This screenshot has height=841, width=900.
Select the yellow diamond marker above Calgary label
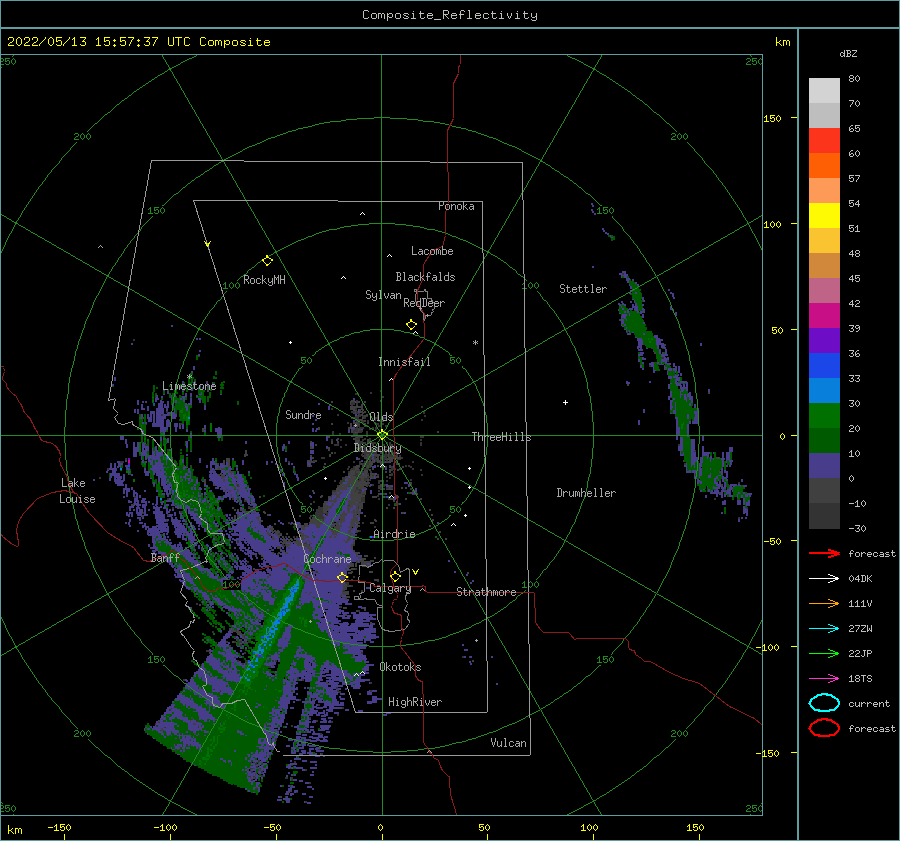[395, 576]
